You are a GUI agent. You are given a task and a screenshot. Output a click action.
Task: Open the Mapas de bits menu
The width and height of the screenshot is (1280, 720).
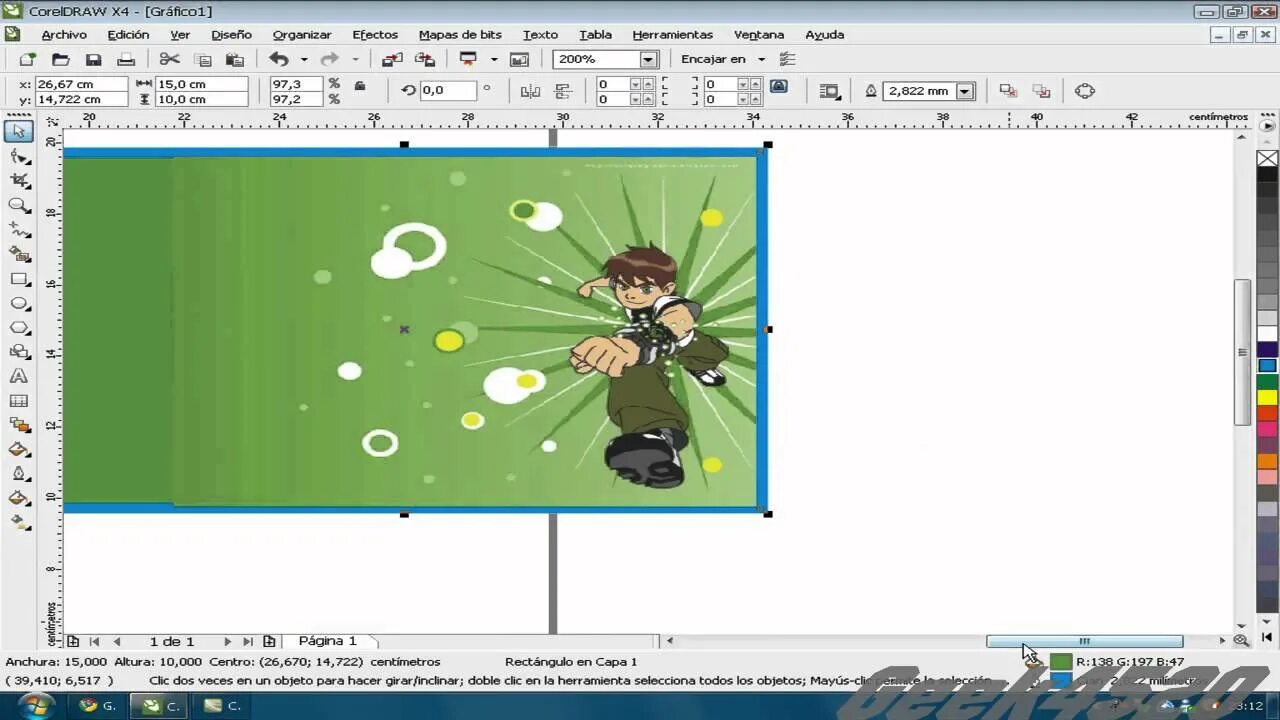click(460, 35)
